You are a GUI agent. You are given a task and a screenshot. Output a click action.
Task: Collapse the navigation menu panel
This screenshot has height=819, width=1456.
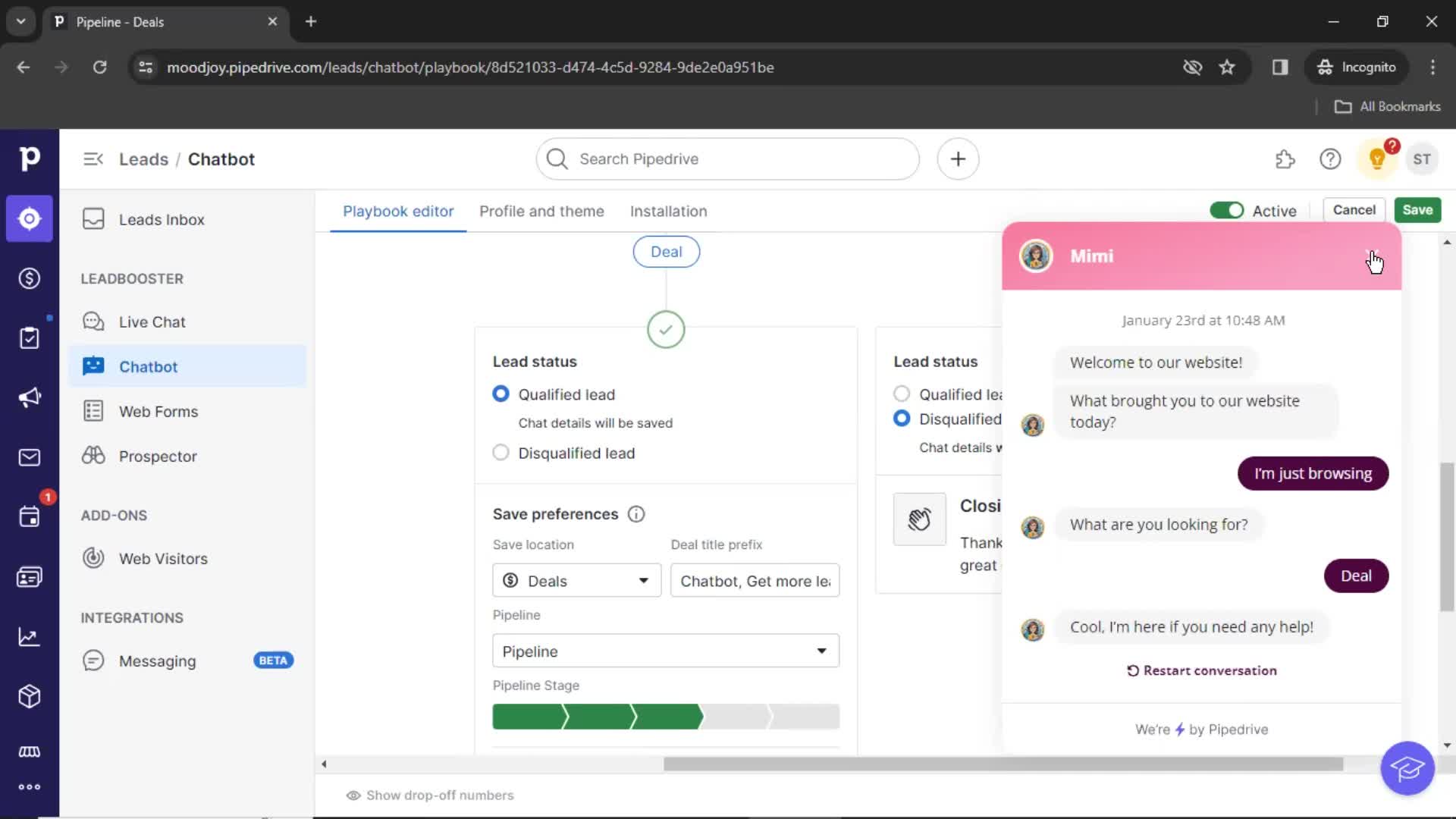93,159
